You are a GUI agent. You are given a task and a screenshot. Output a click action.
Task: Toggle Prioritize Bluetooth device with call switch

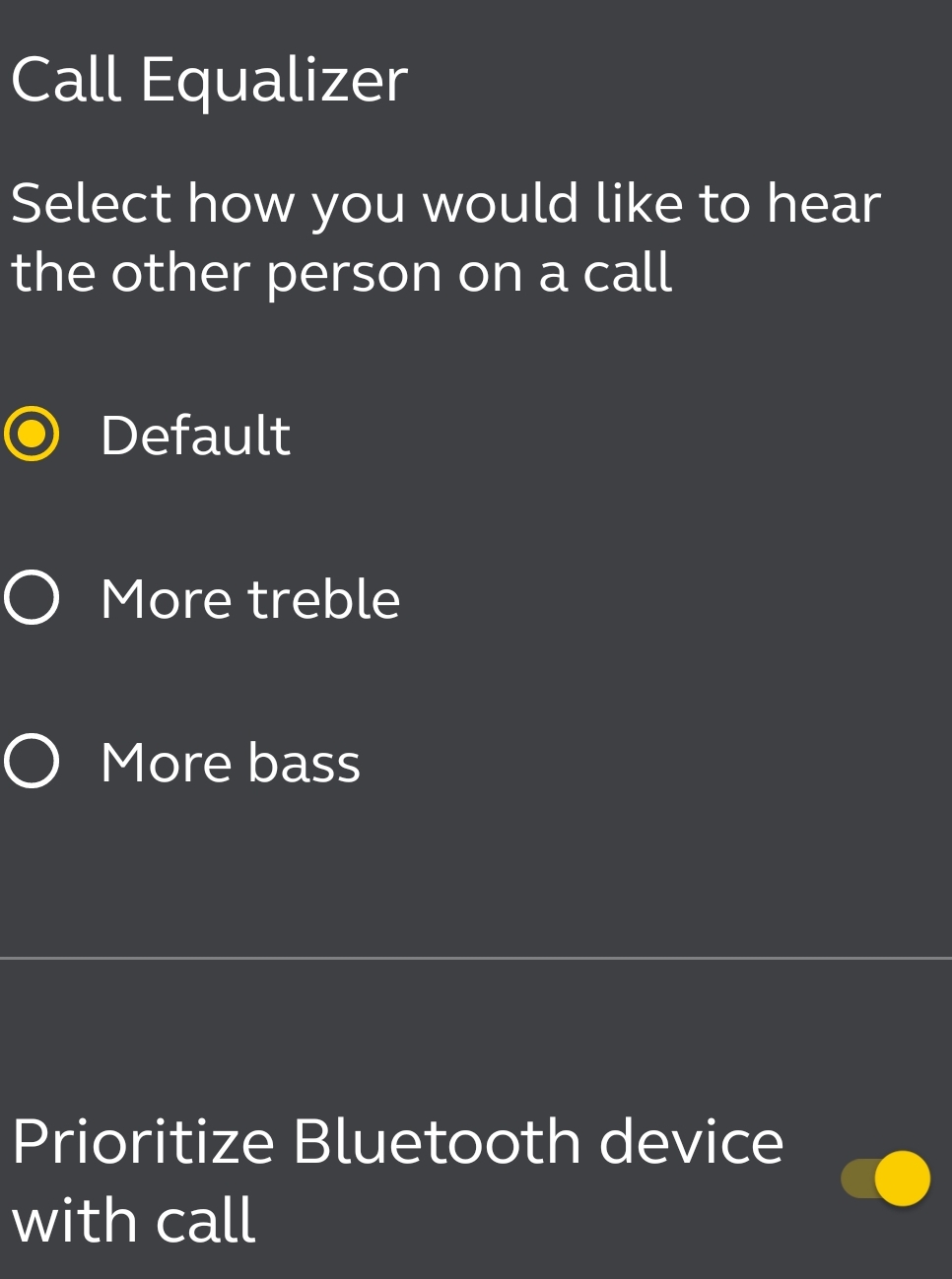tap(885, 1178)
